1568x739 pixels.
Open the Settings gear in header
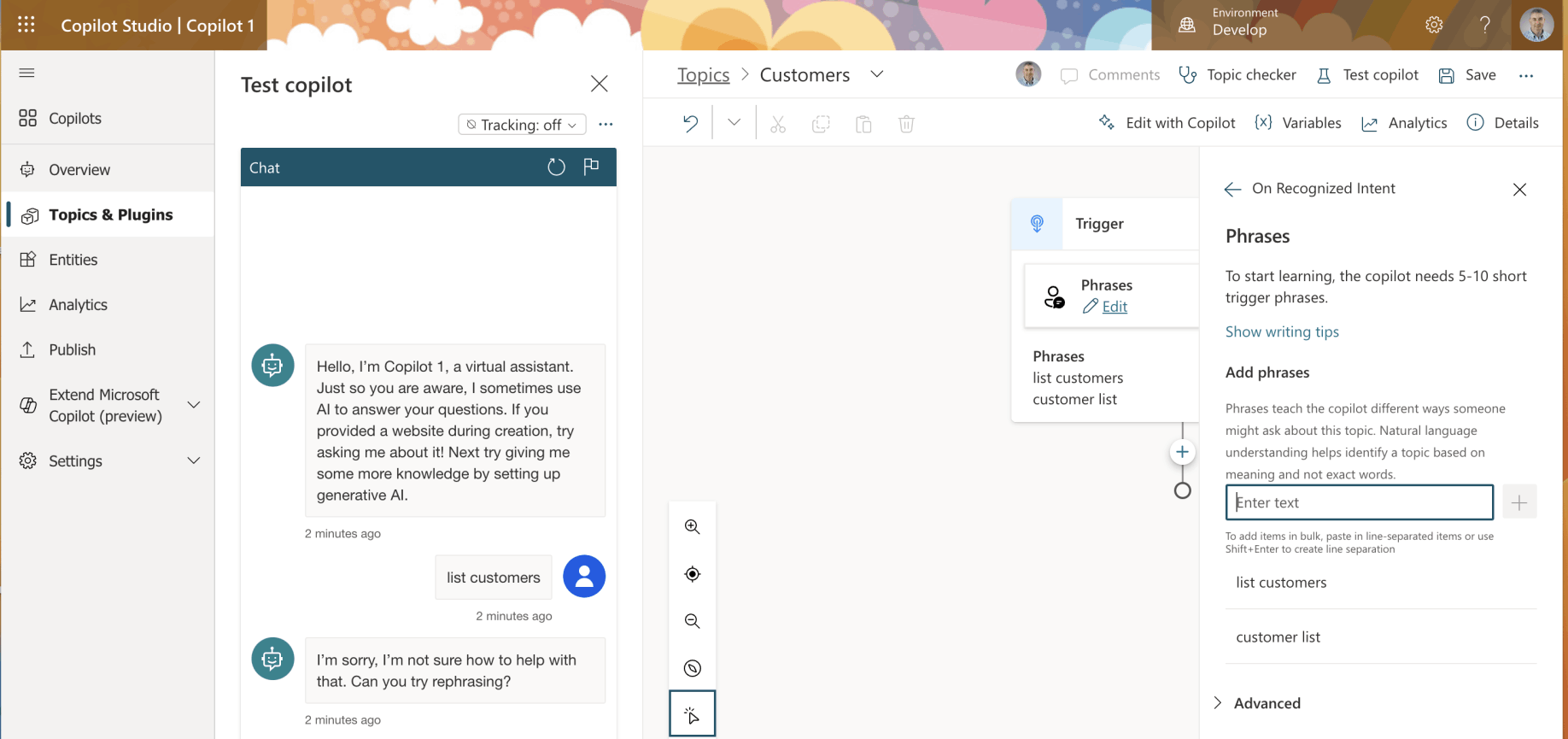1434,25
